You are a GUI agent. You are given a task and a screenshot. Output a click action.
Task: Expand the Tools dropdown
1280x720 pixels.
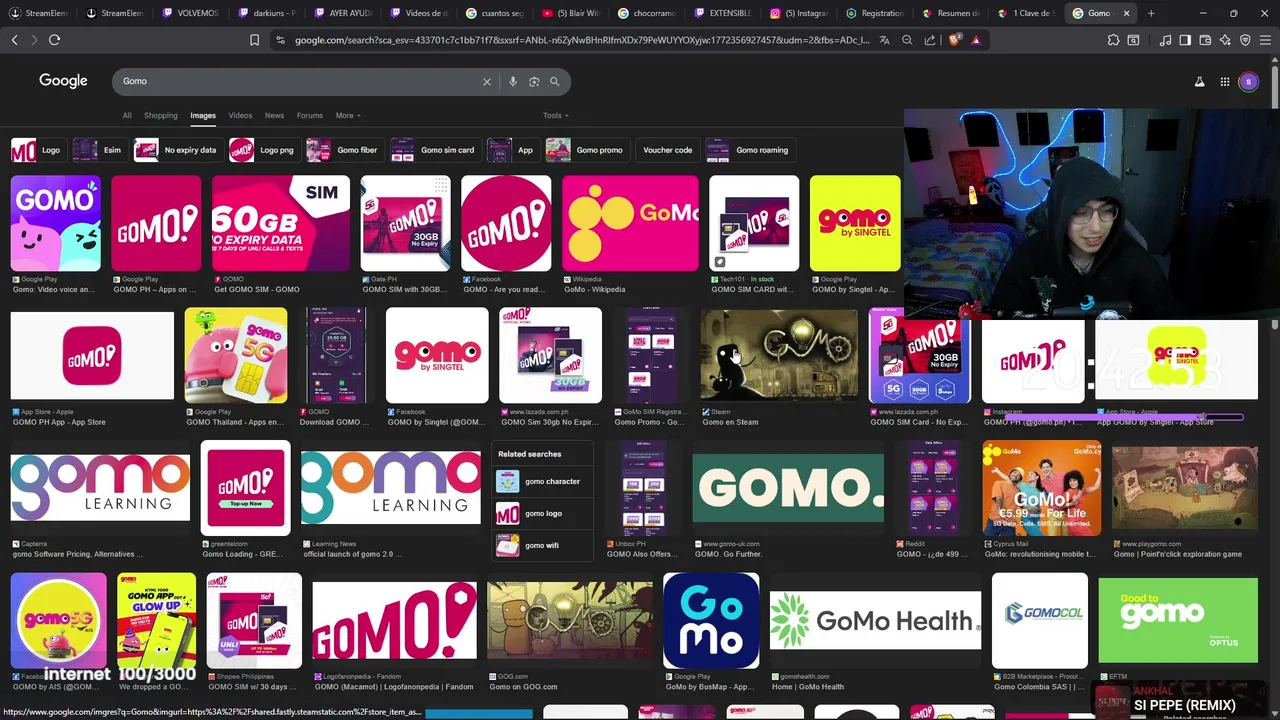[555, 116]
